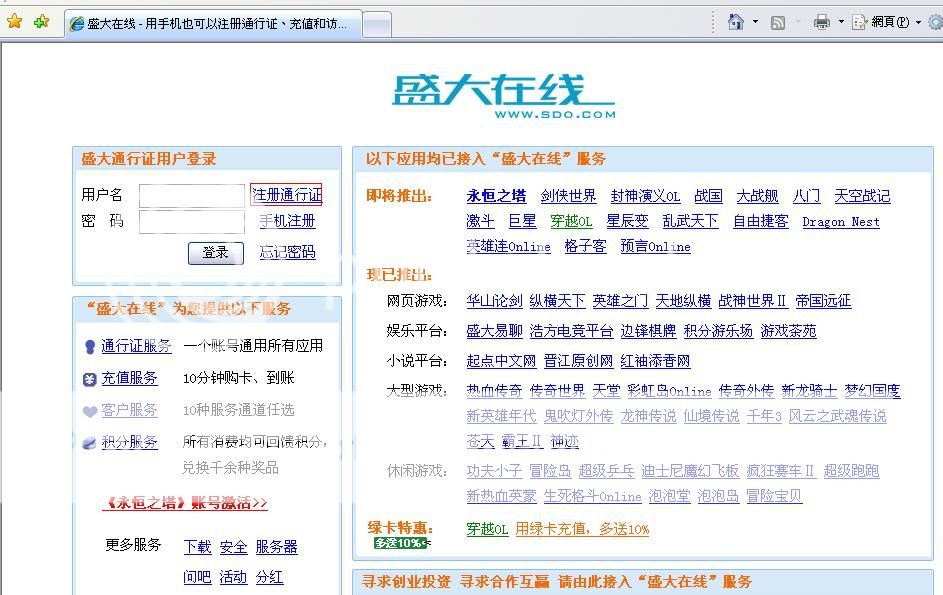Open a new blank browser tab
Screen dimensions: 943x595
coord(376,24)
